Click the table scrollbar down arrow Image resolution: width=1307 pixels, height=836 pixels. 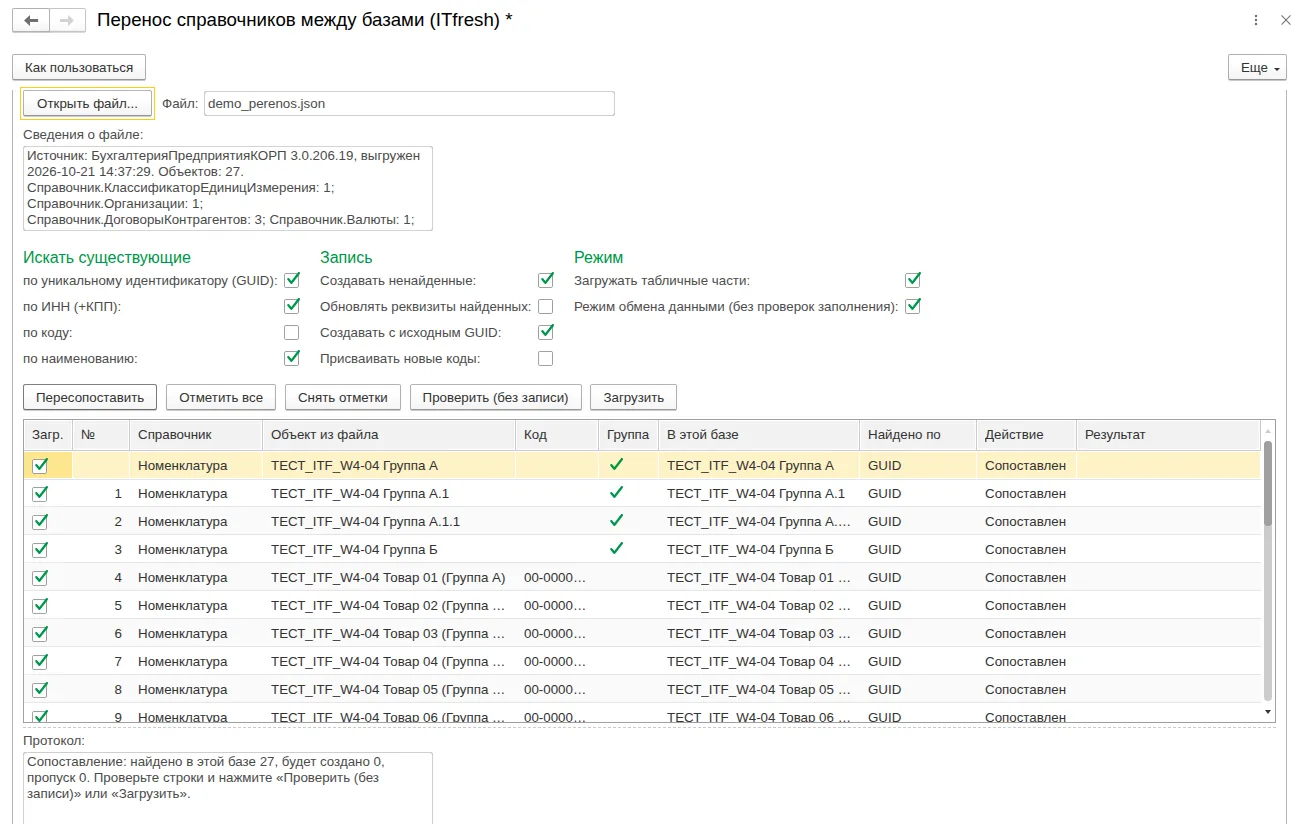pyautogui.click(x=1268, y=711)
